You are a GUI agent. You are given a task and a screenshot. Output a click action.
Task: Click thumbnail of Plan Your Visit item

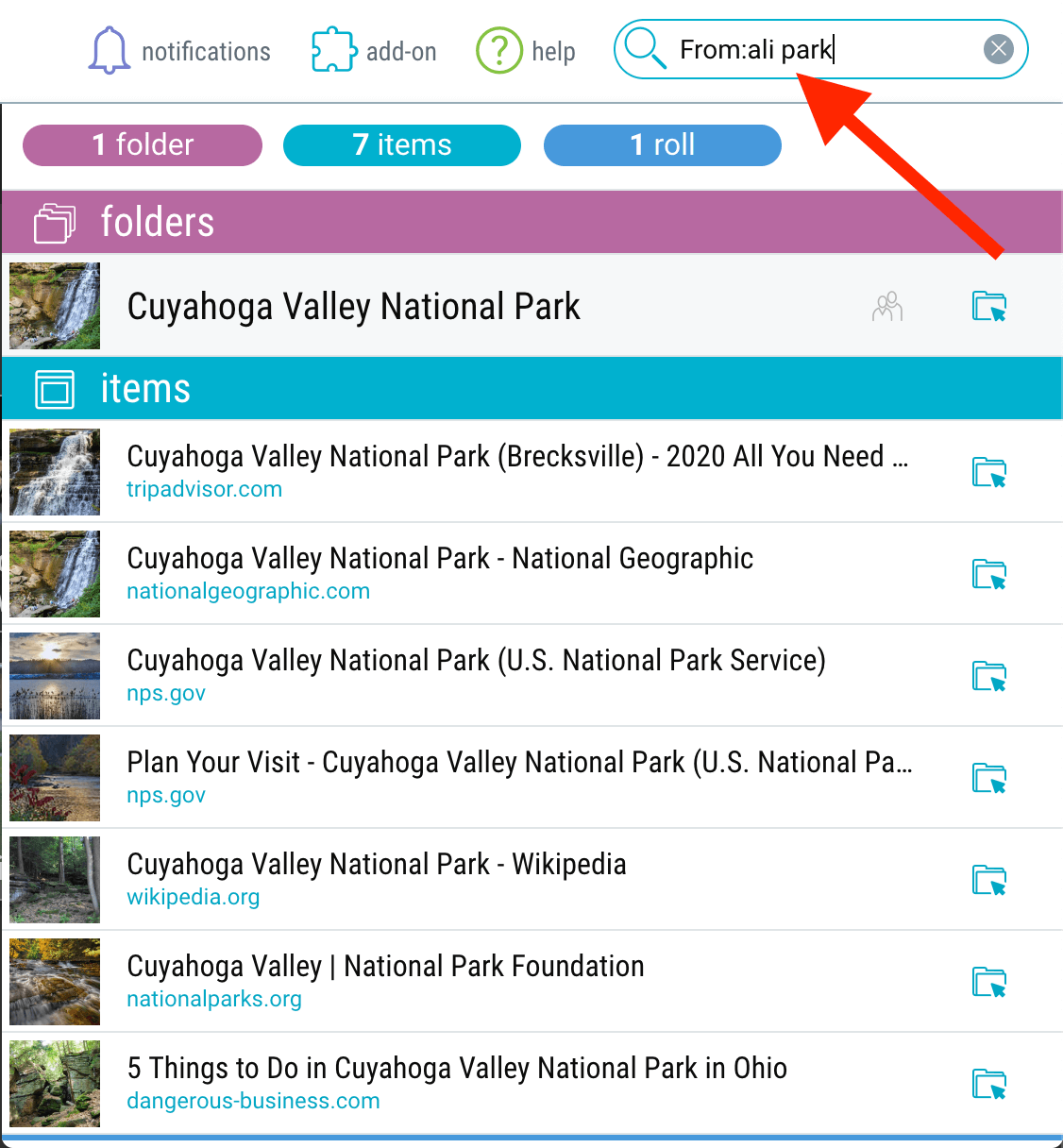(x=55, y=778)
